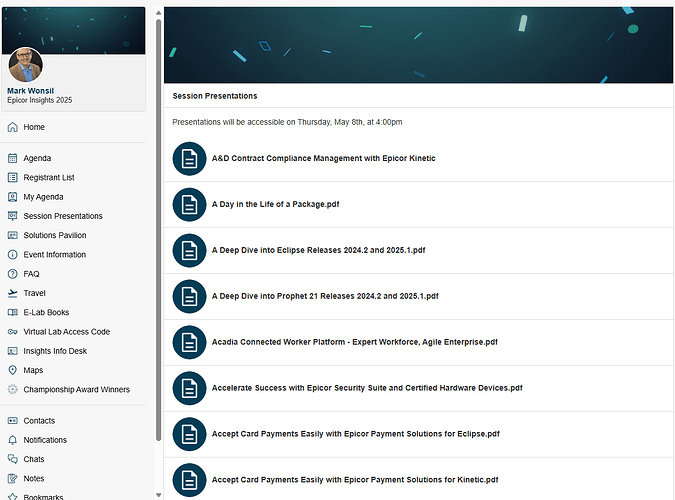Open Chats section

(x=34, y=459)
